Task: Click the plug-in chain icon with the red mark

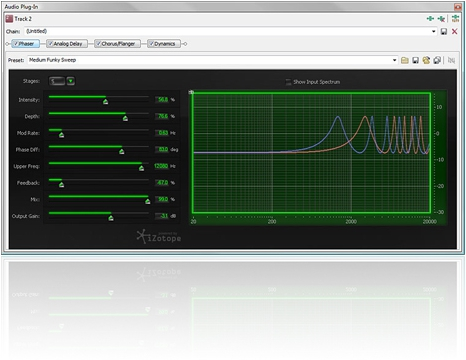Action: click(x=441, y=19)
